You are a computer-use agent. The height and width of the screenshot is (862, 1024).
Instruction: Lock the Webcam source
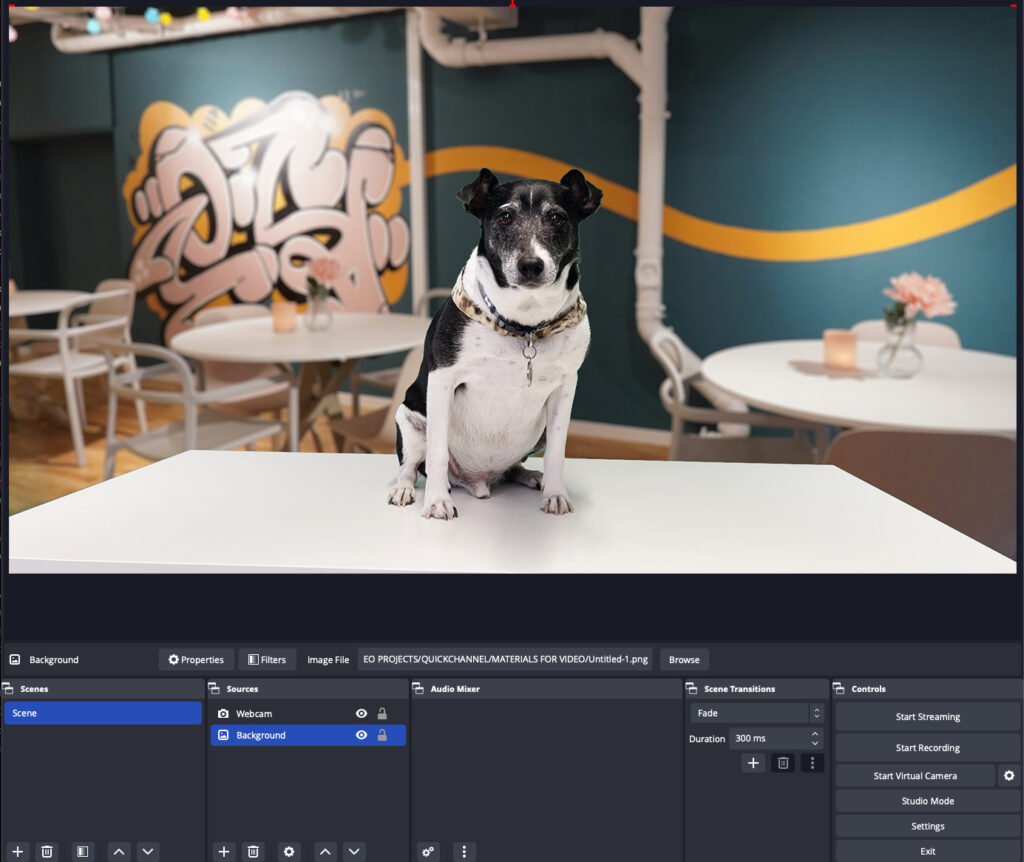point(382,714)
